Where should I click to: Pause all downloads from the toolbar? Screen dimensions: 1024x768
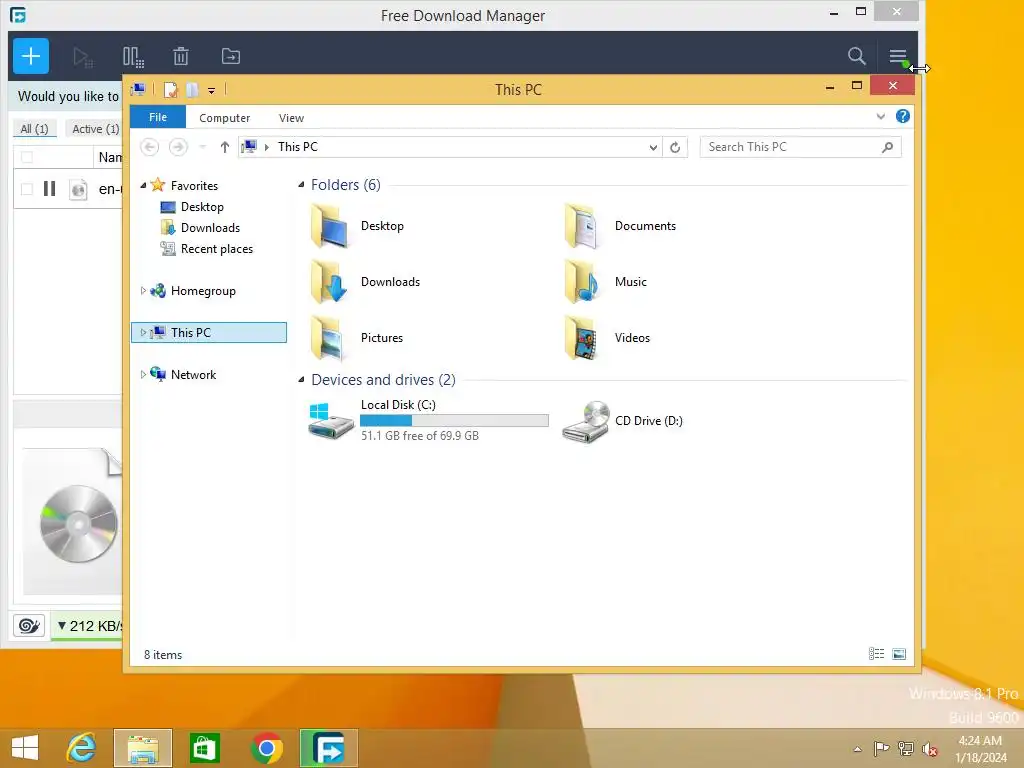click(x=133, y=57)
